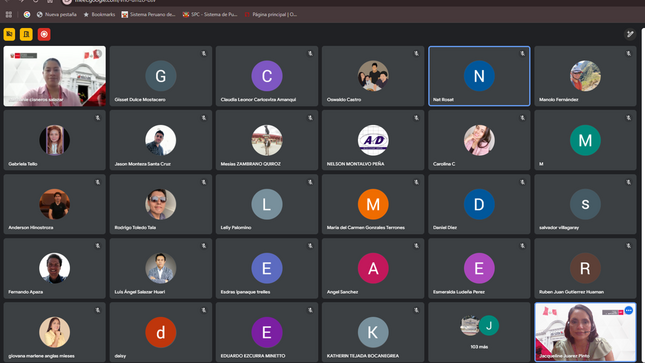Select the NELSON MONTALVO PEÑA tile
645x363 pixels.
[x=373, y=140]
